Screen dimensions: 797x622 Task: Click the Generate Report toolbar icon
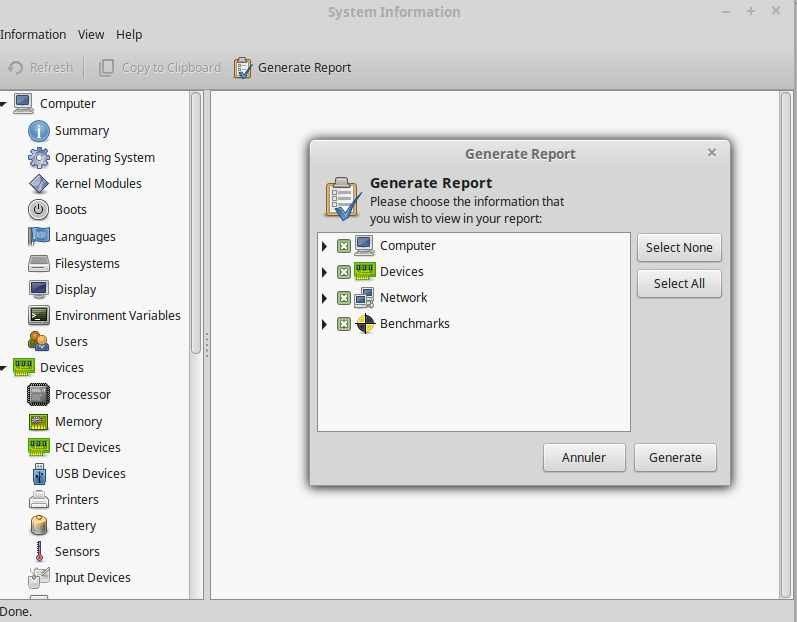243,68
